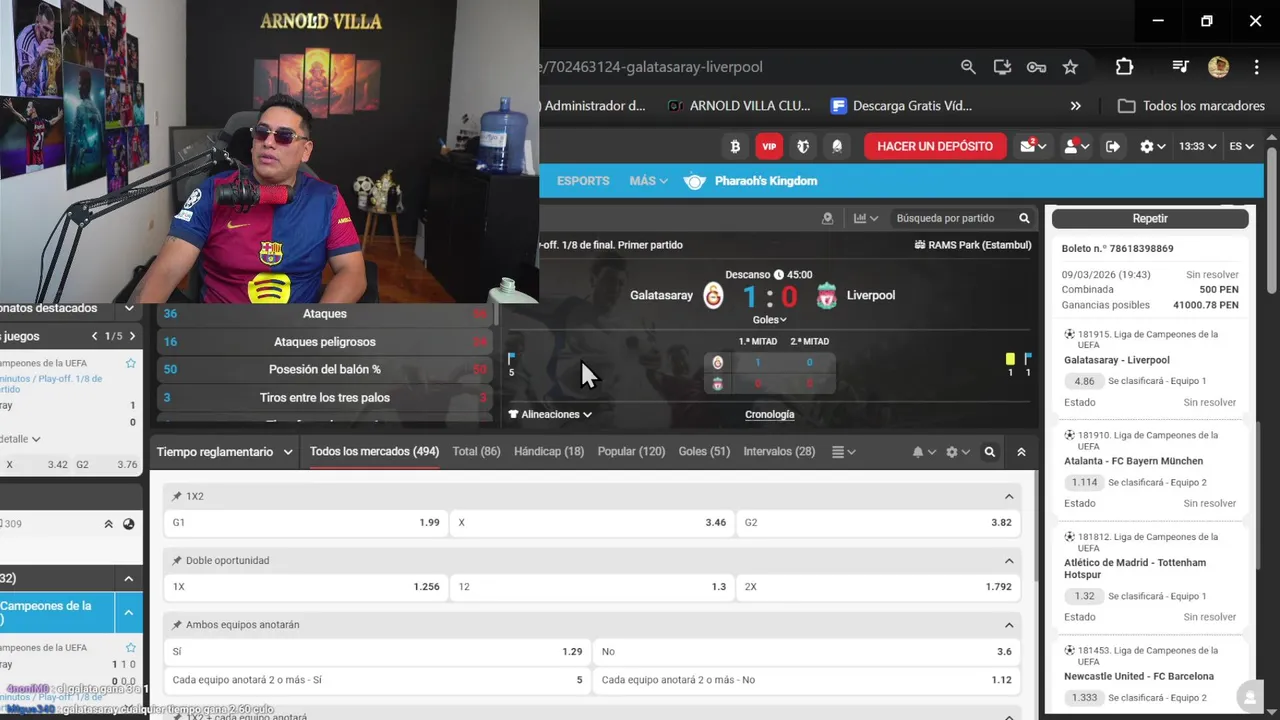Open markets bell notification dropdown
Image resolution: width=1280 pixels, height=720 pixels.
point(924,452)
